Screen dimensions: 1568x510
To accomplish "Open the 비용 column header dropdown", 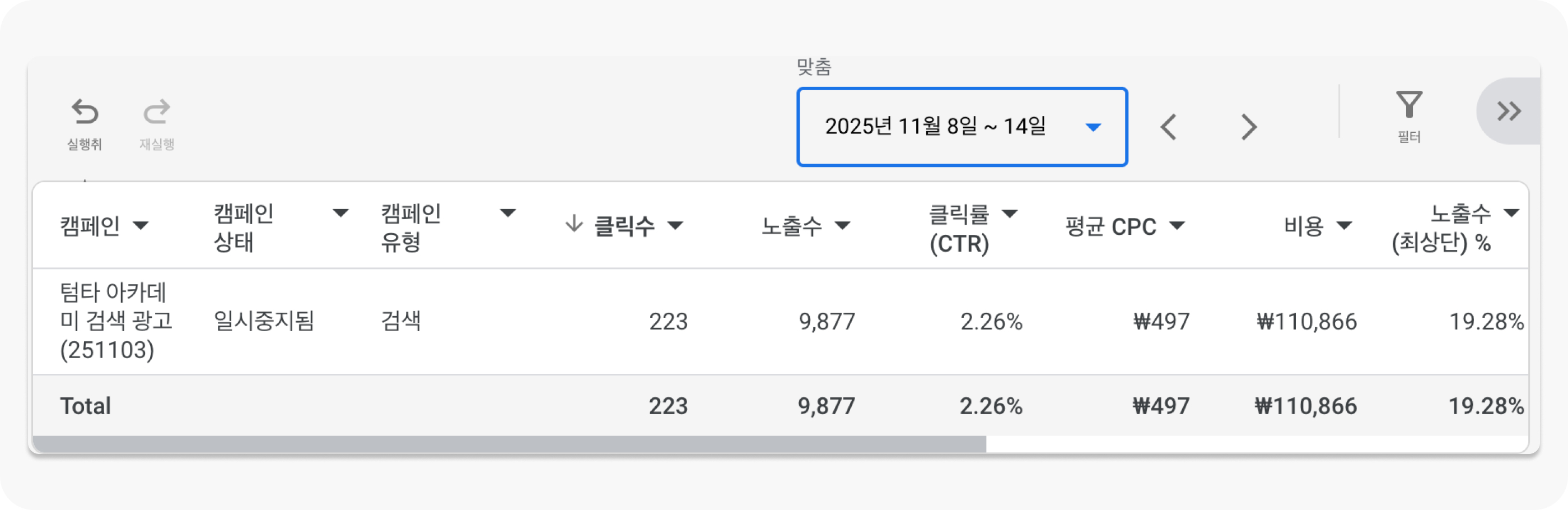I will coord(1343,226).
